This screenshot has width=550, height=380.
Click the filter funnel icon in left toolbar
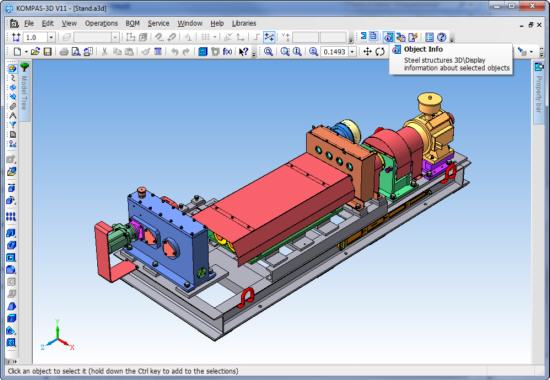point(12,125)
